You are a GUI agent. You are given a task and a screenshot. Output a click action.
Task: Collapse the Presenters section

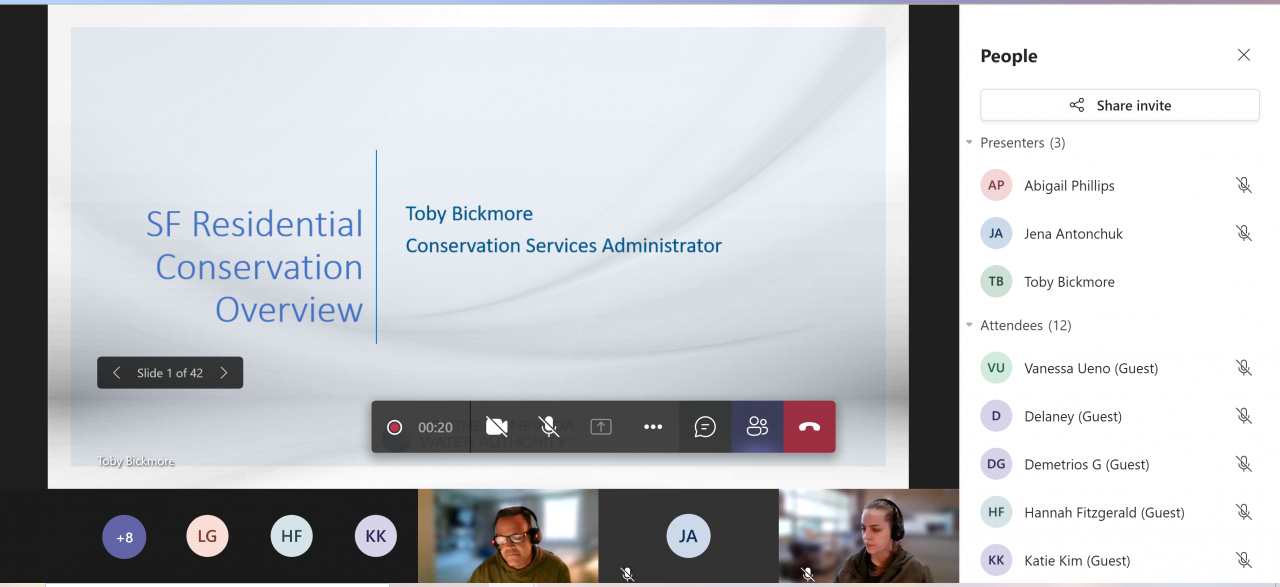point(969,143)
